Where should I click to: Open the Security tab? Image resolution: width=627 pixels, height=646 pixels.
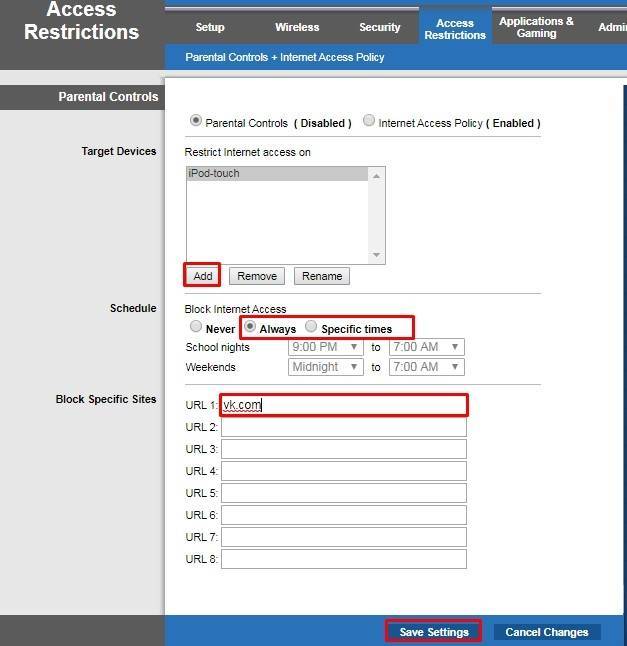[x=379, y=27]
